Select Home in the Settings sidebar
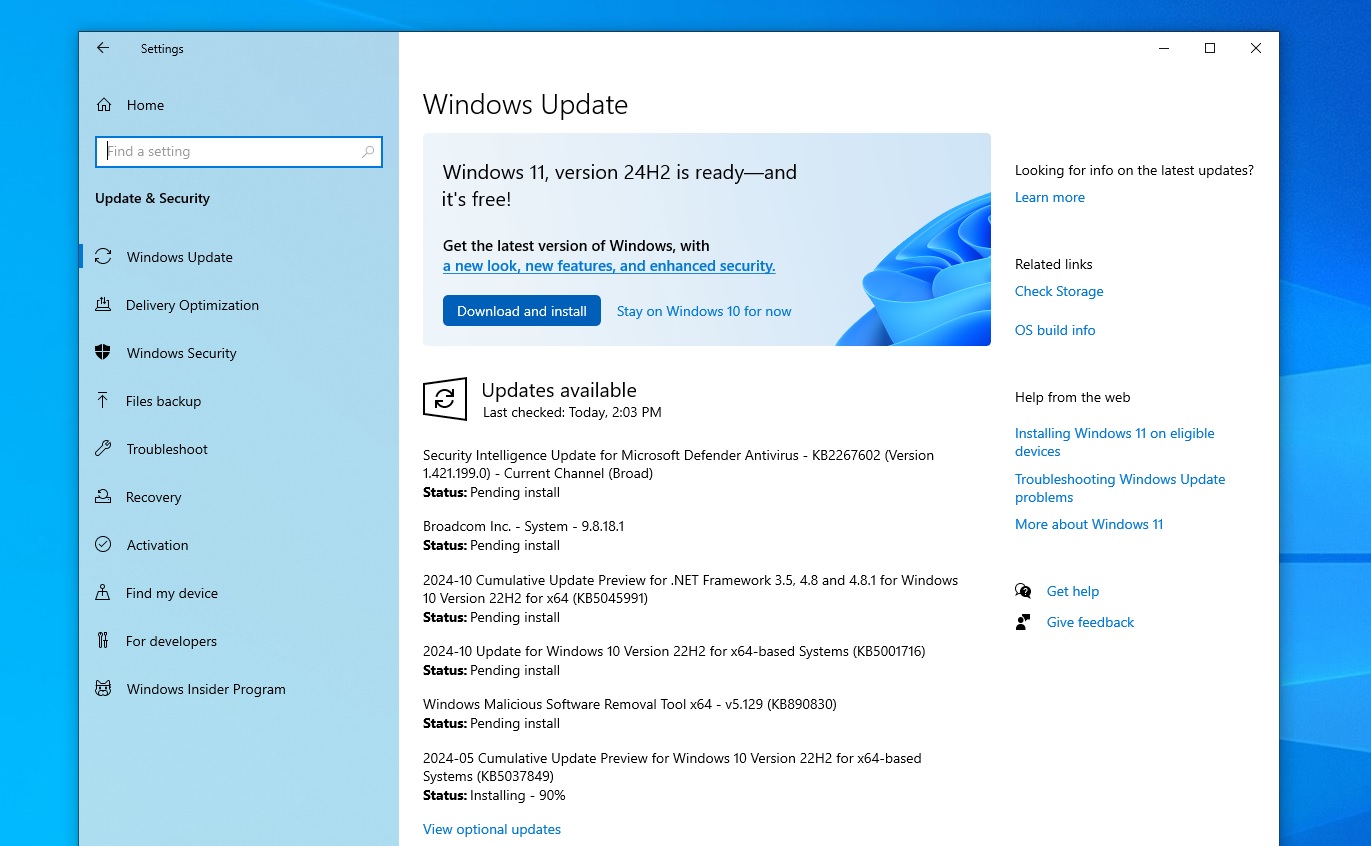The height and width of the screenshot is (846, 1371). coord(145,105)
